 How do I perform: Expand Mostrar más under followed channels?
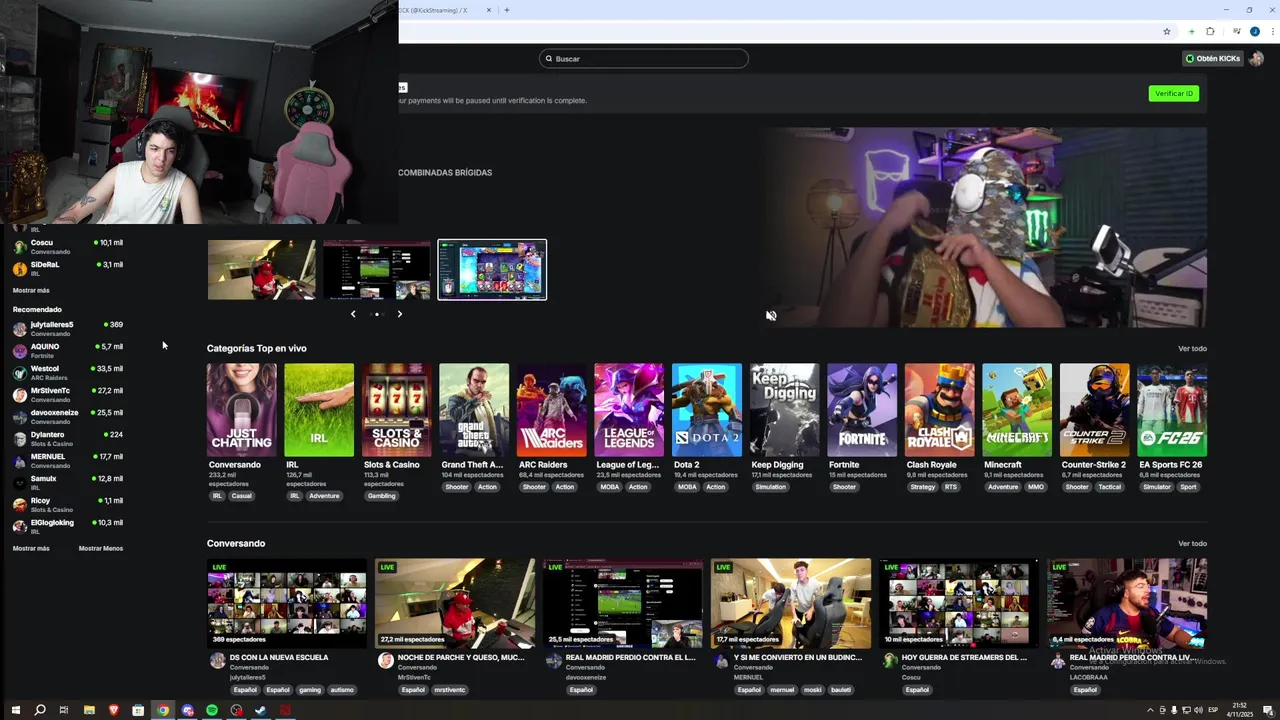tap(31, 290)
